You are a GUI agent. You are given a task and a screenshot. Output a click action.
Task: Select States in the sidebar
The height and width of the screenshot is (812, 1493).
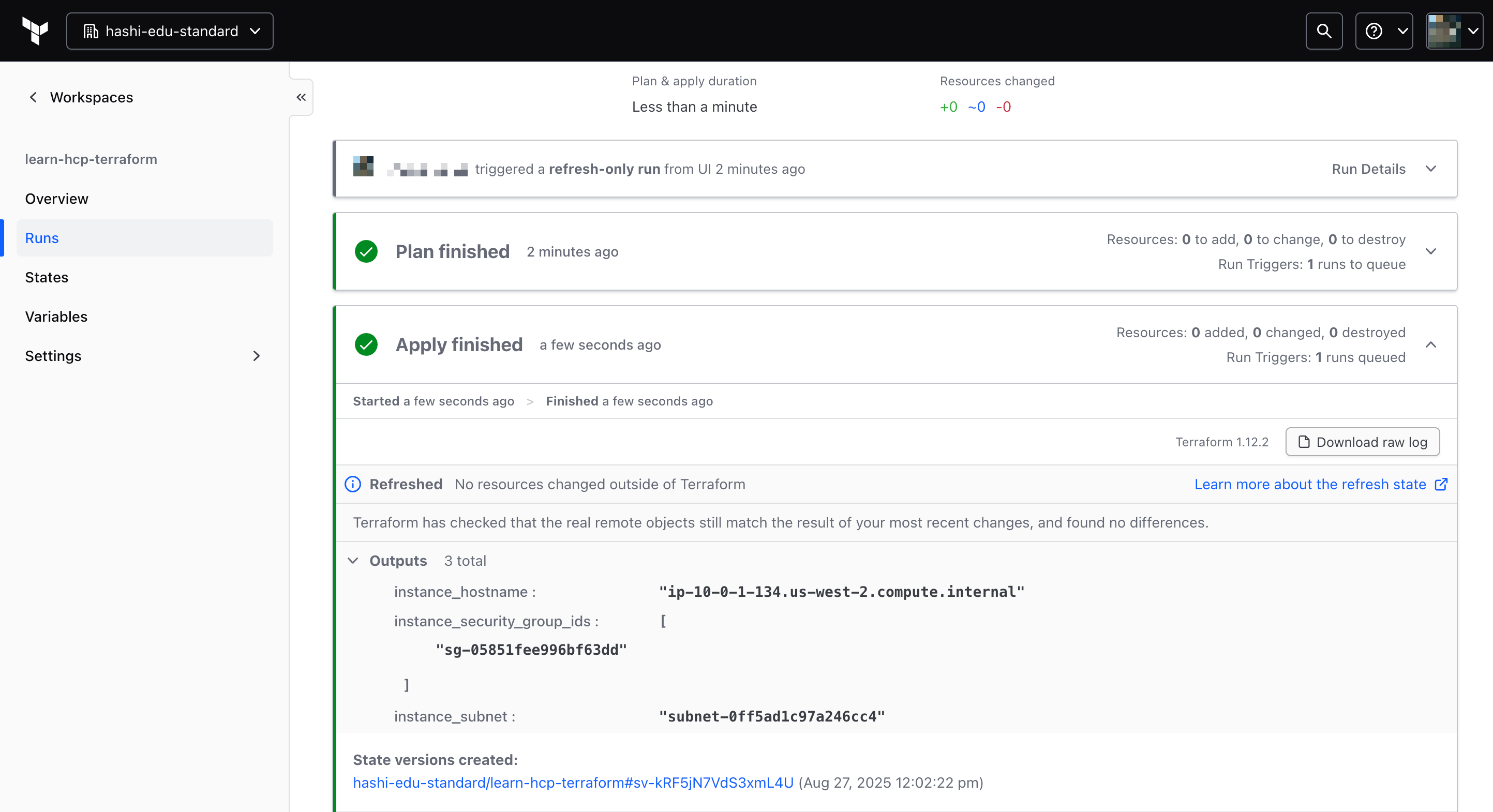click(47, 277)
